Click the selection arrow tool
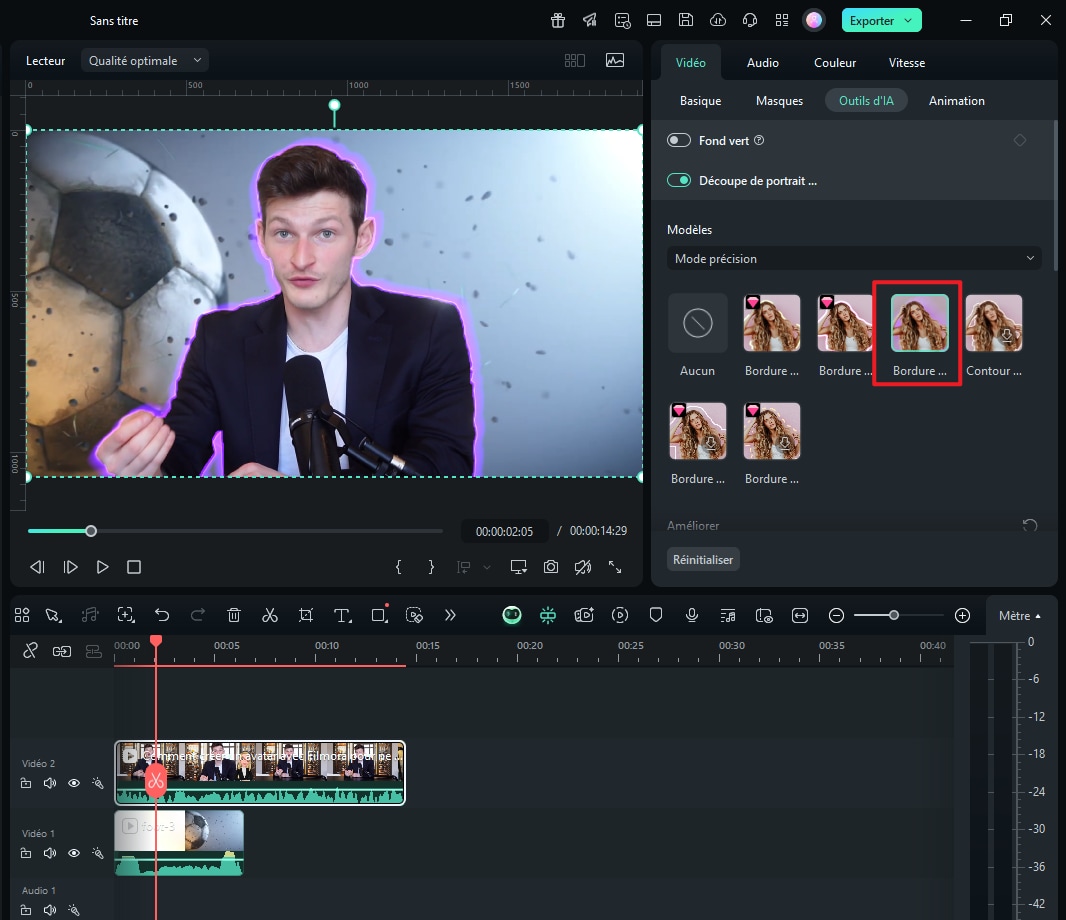 [x=53, y=615]
